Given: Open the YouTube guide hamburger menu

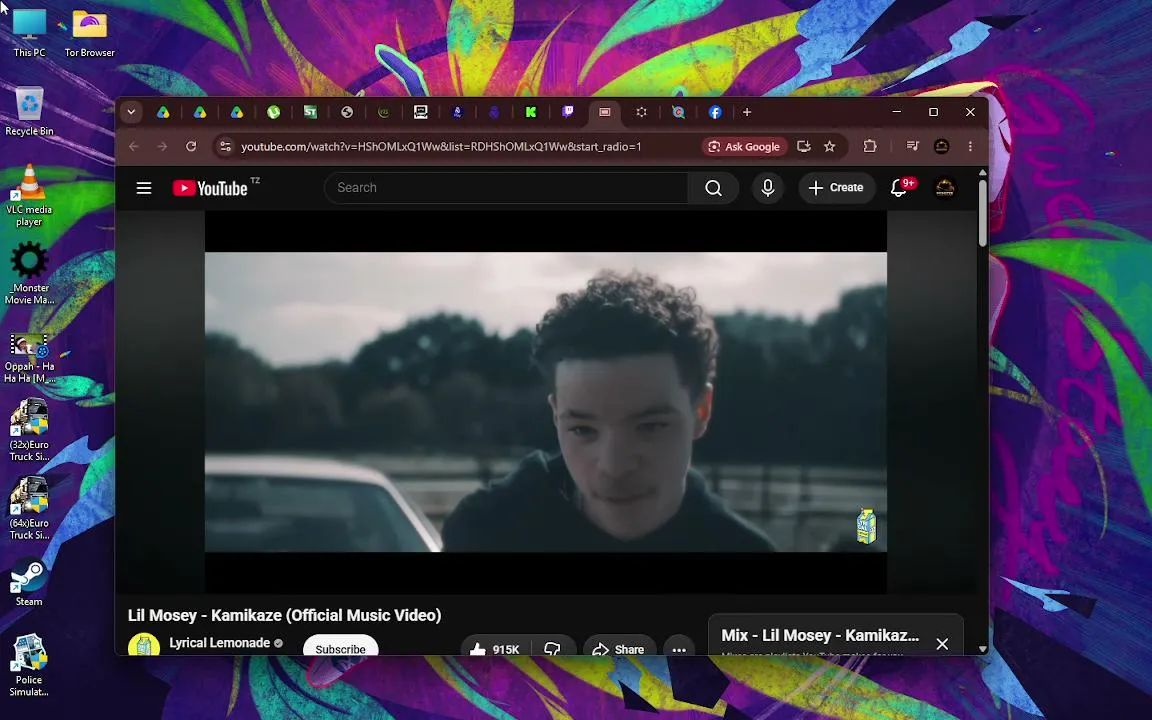Looking at the screenshot, I should click(x=144, y=188).
